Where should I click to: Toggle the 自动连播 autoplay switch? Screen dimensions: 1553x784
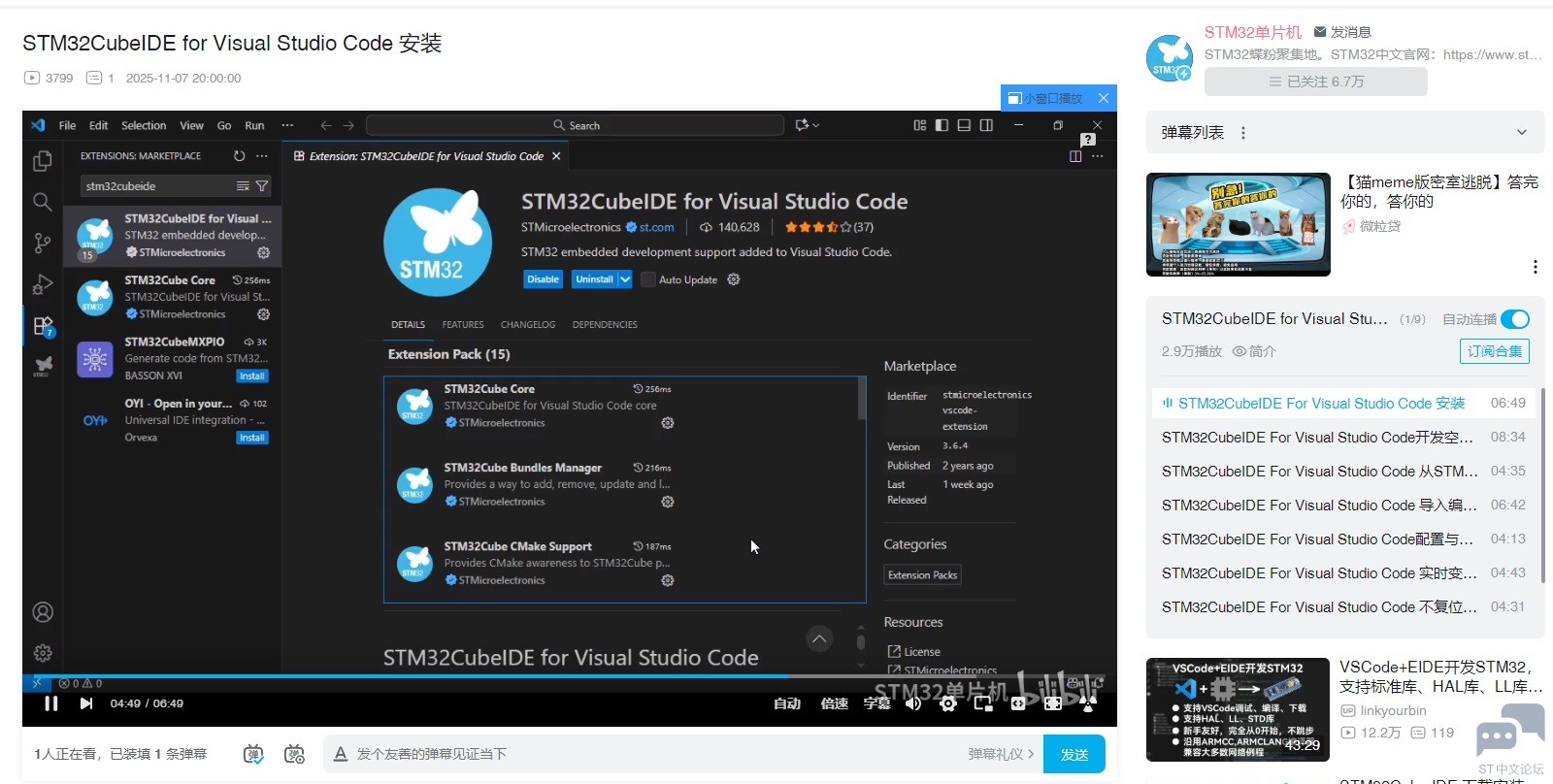1514,319
